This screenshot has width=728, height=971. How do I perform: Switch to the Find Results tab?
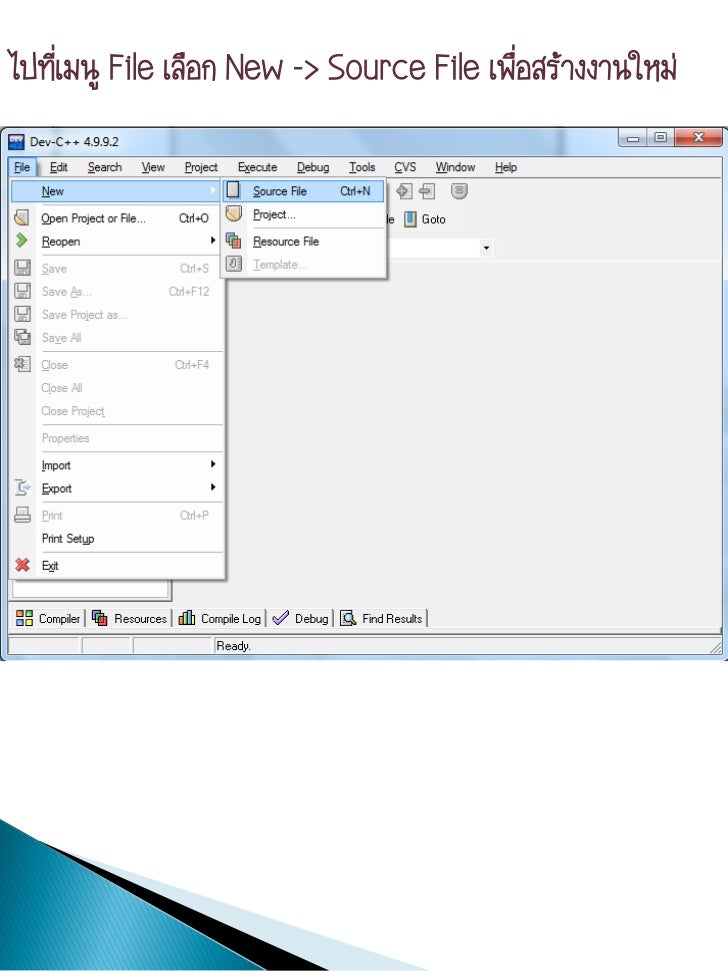[x=382, y=618]
